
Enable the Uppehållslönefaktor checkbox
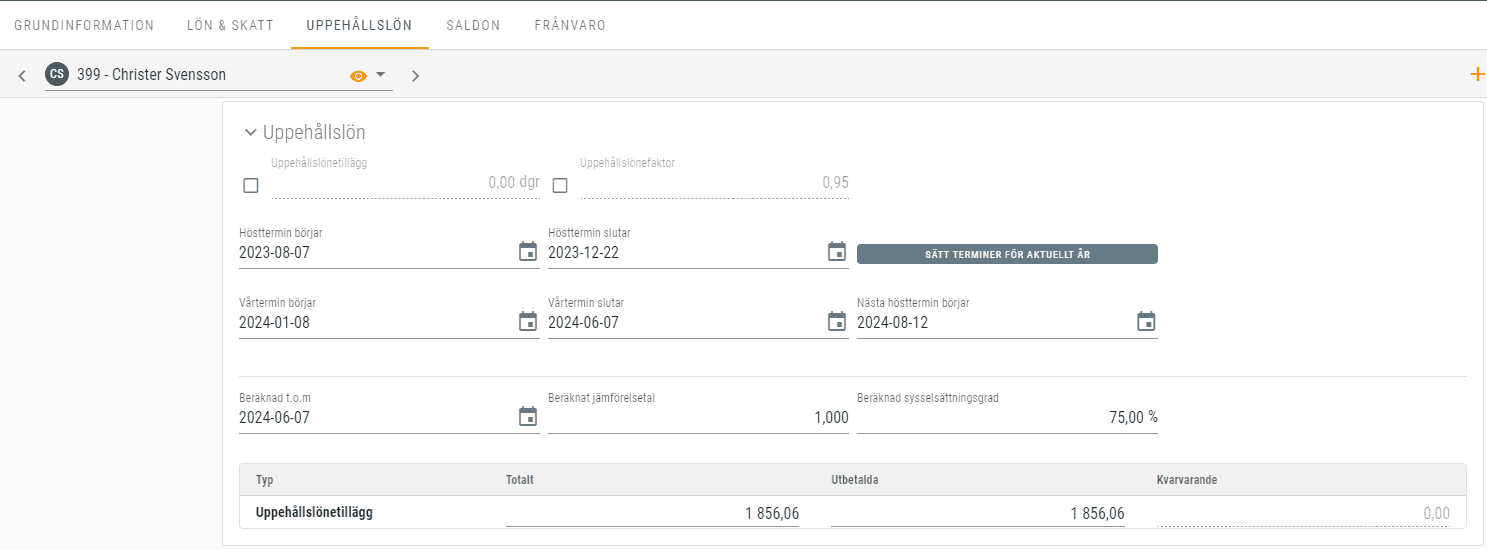tap(560, 185)
